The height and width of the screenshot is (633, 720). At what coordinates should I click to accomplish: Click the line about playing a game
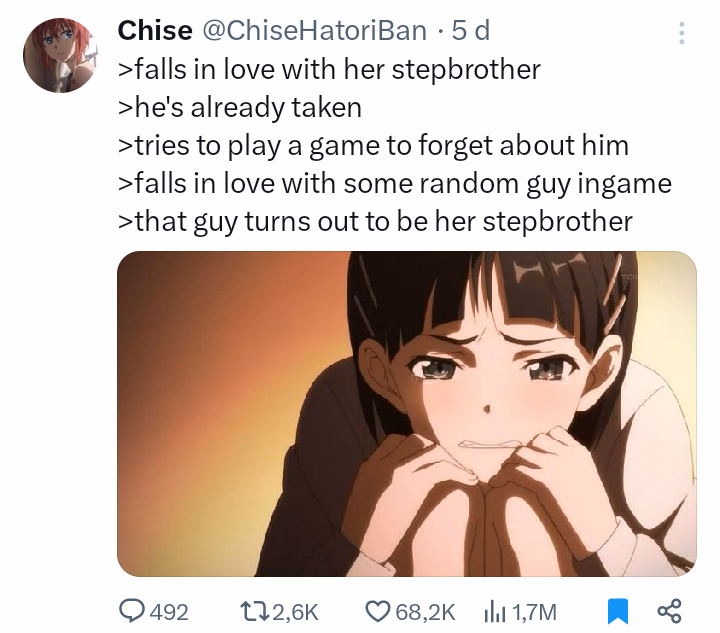373,146
